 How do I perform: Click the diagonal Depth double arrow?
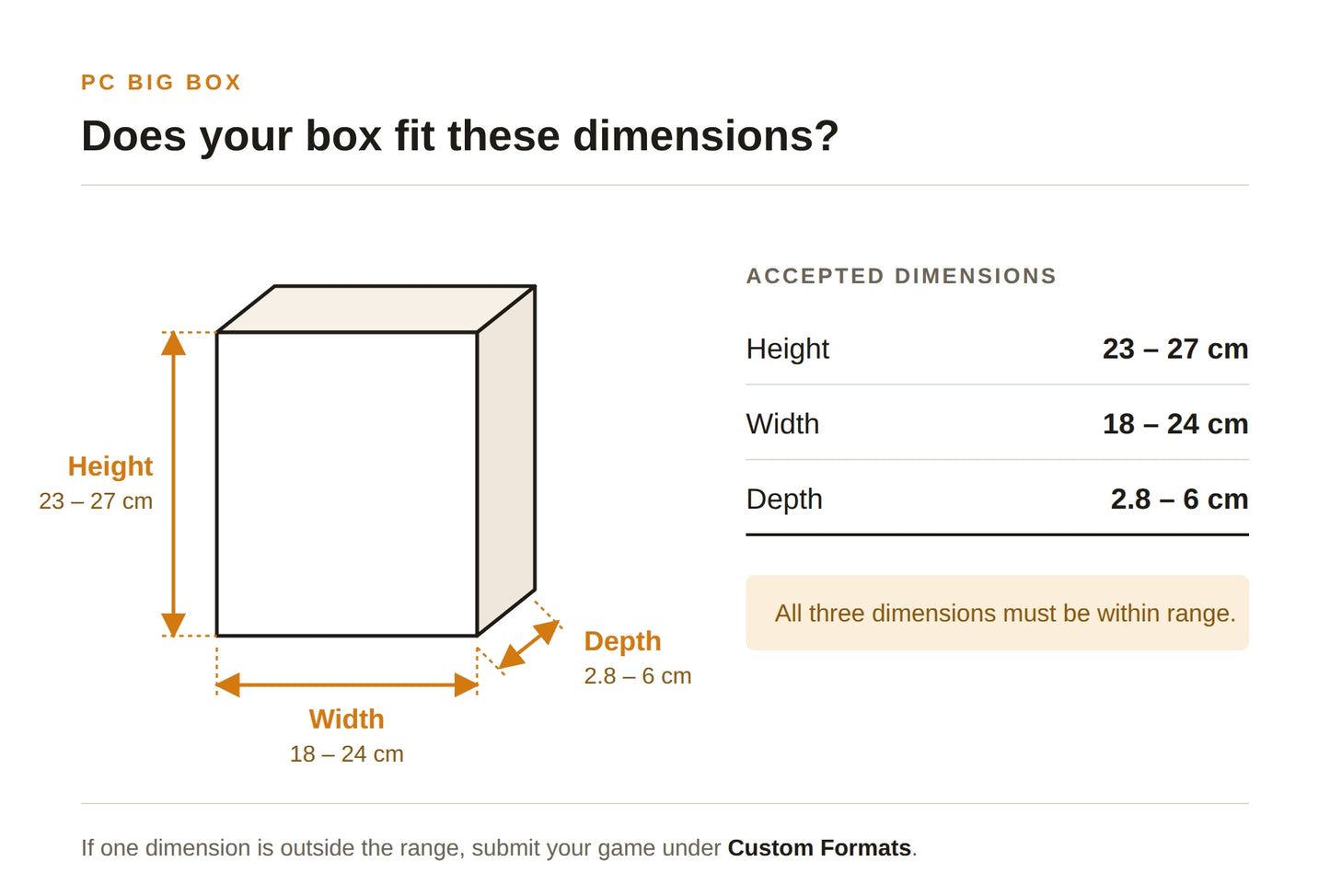[528, 644]
